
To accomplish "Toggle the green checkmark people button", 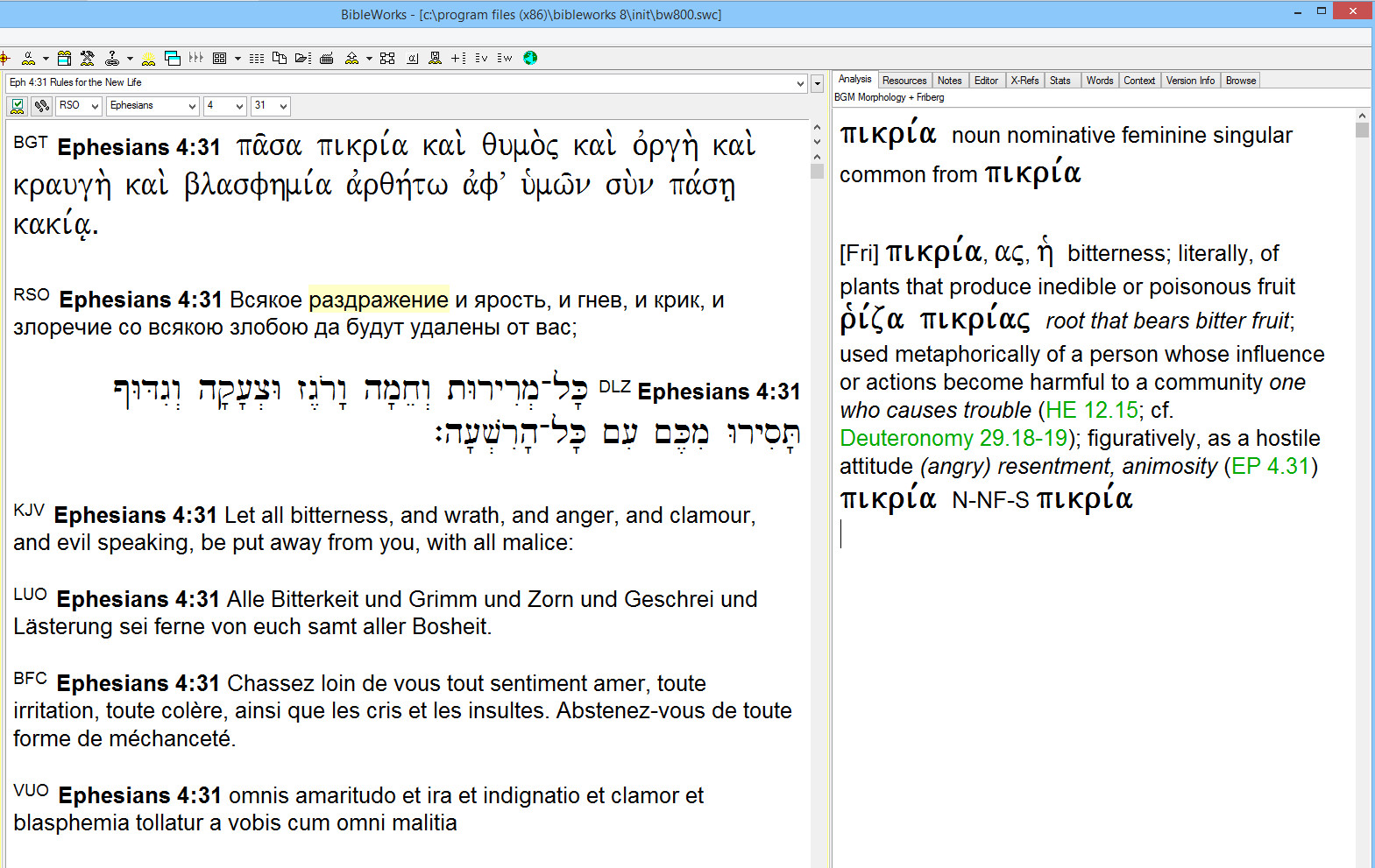I will click(17, 106).
